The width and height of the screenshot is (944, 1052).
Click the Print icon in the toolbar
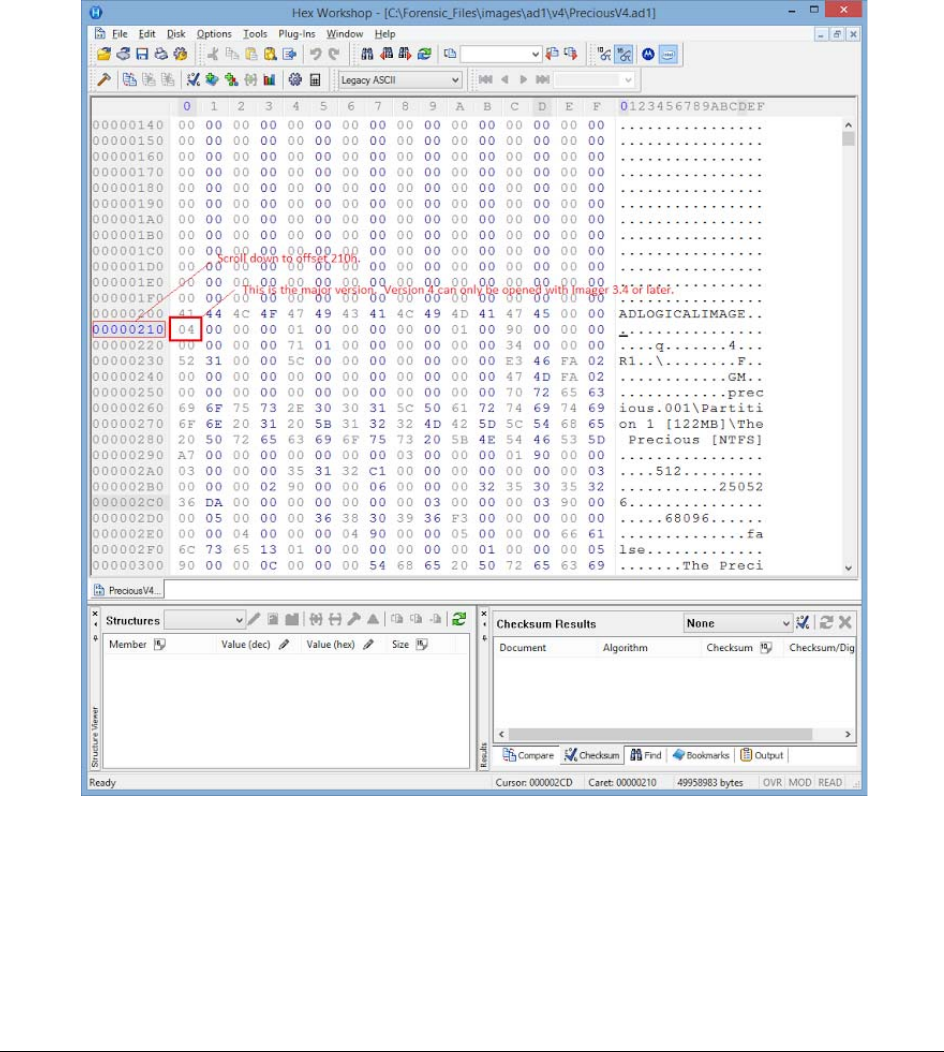pyautogui.click(x=161, y=54)
